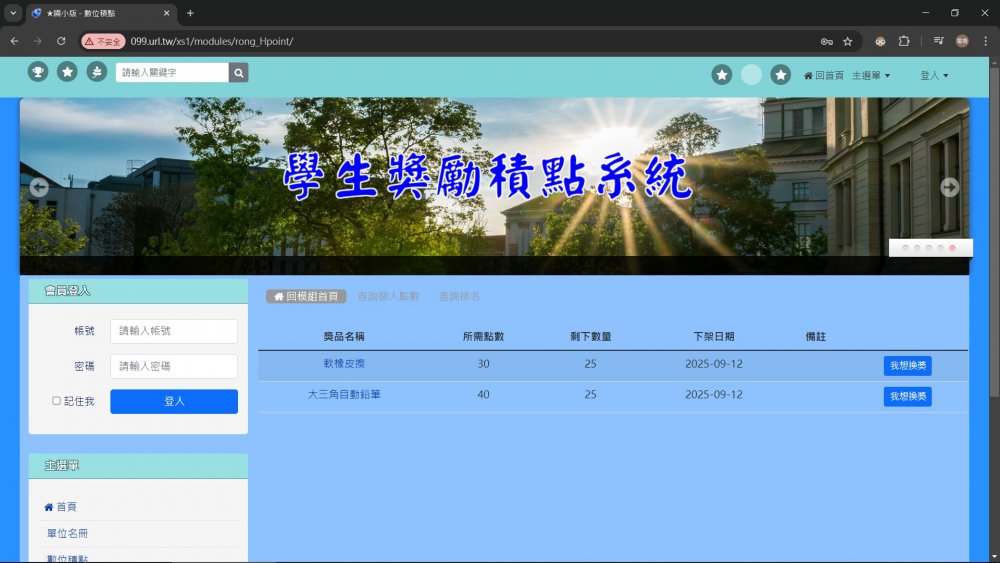The height and width of the screenshot is (563, 1000).
Task: Switch to the 查詢排名 tab
Action: 459,297
